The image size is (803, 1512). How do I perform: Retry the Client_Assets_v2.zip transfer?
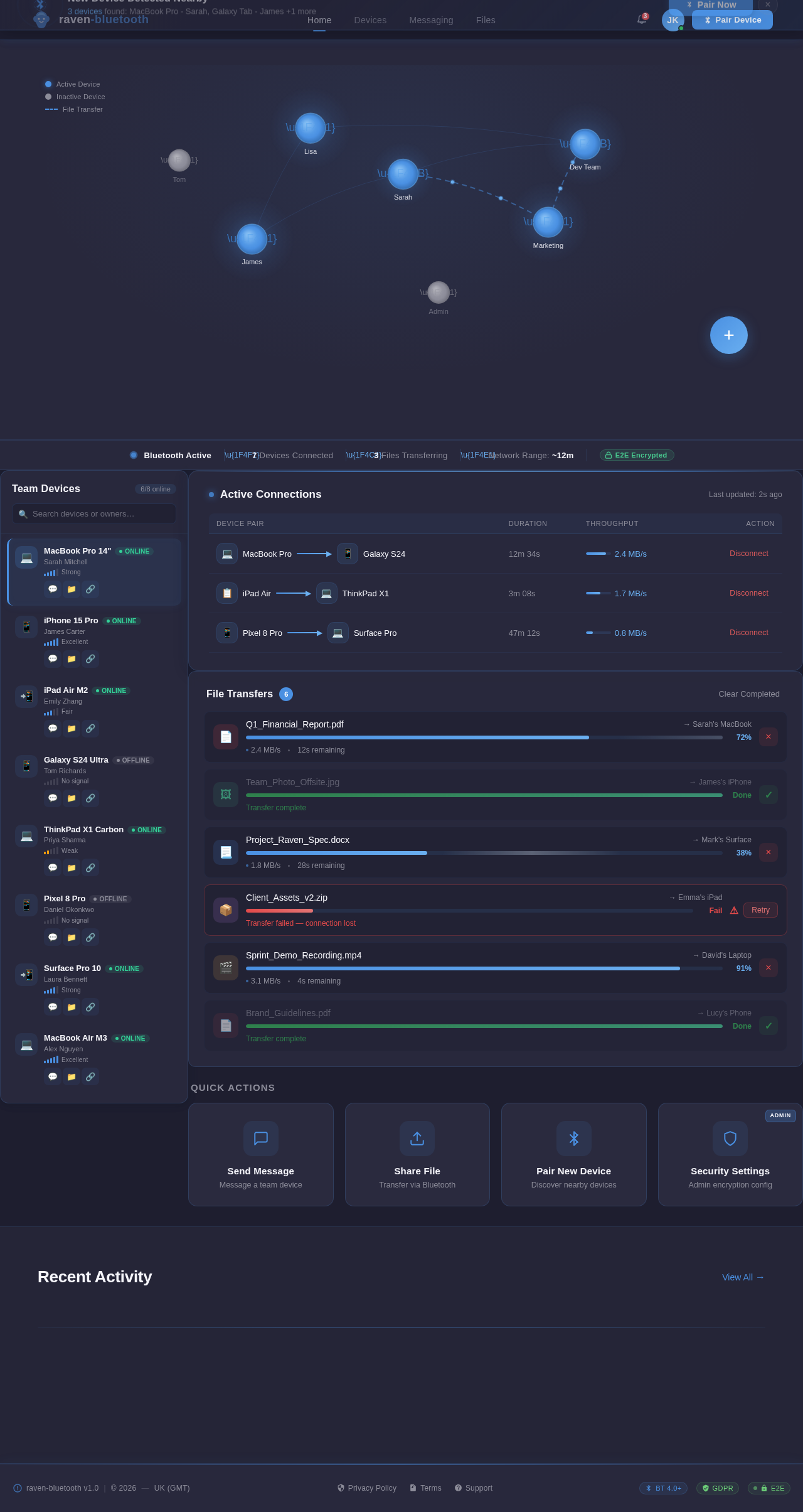(760, 910)
